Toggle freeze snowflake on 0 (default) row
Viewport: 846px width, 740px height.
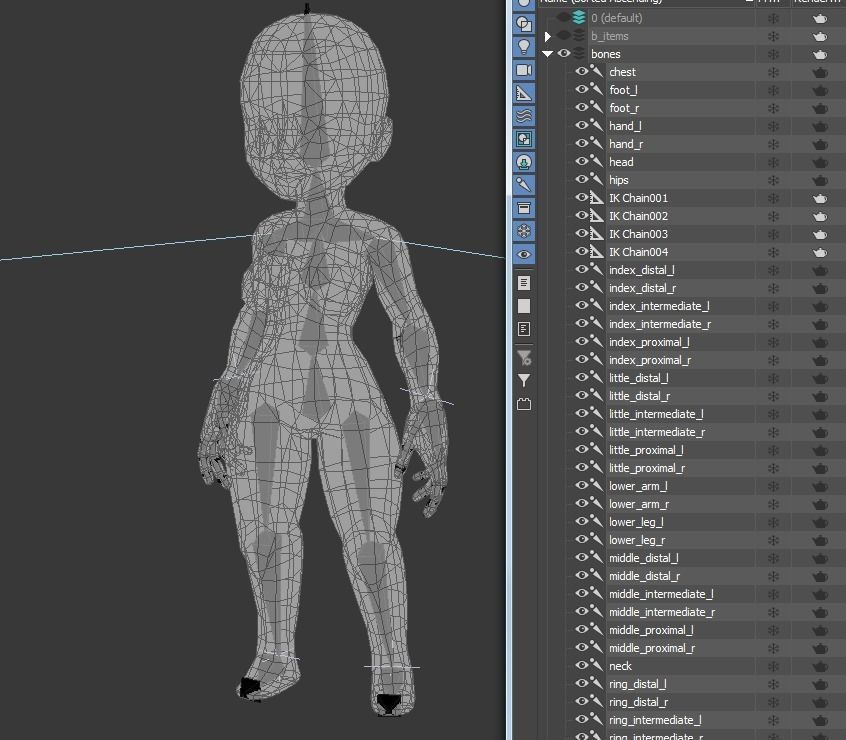(x=773, y=18)
